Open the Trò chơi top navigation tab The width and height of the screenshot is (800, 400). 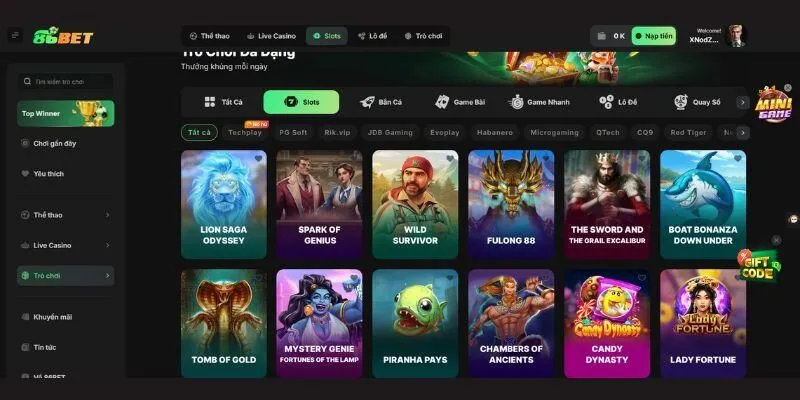pos(423,36)
